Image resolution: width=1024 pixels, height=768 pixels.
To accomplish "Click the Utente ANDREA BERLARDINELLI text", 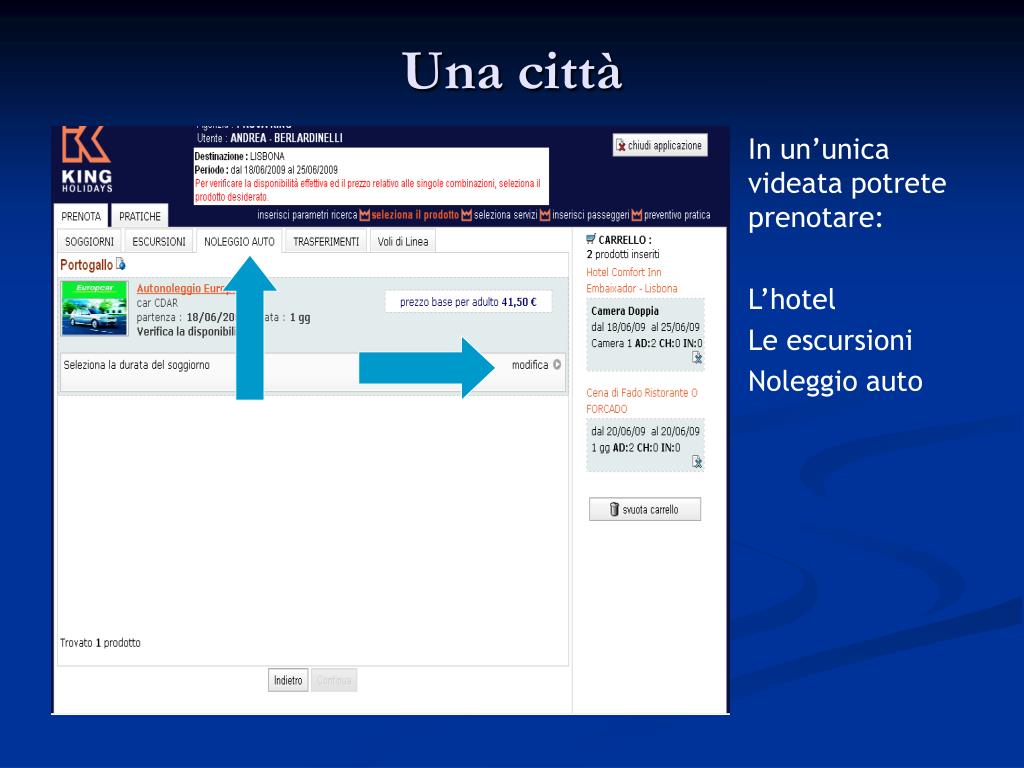I will tap(270, 138).
